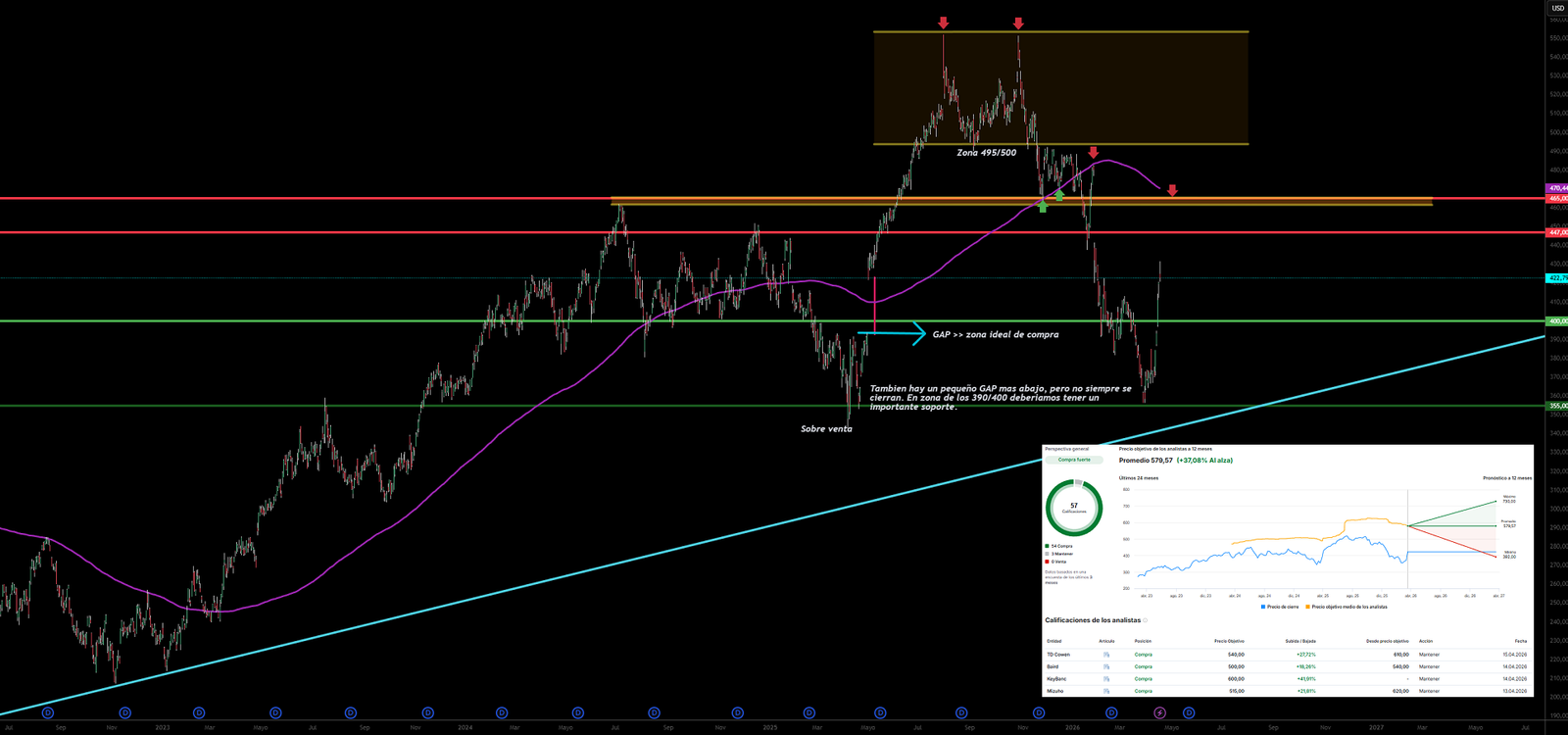The width and height of the screenshot is (1568, 735).
Task: Click the Compra fuerte rating badge
Action: pos(1074,460)
